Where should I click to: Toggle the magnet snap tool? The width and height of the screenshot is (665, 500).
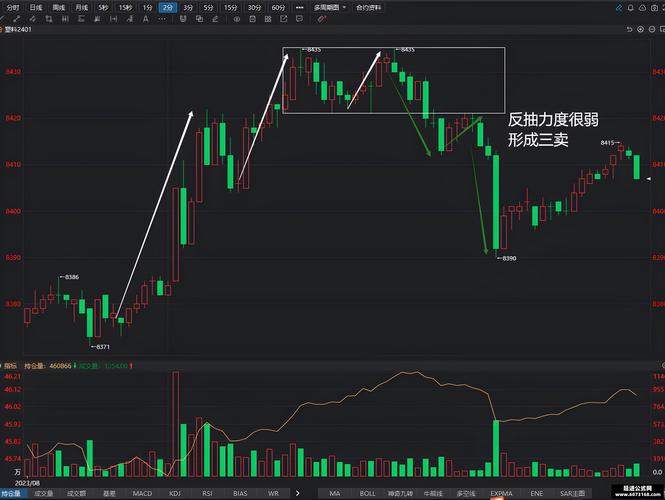click(182, 19)
